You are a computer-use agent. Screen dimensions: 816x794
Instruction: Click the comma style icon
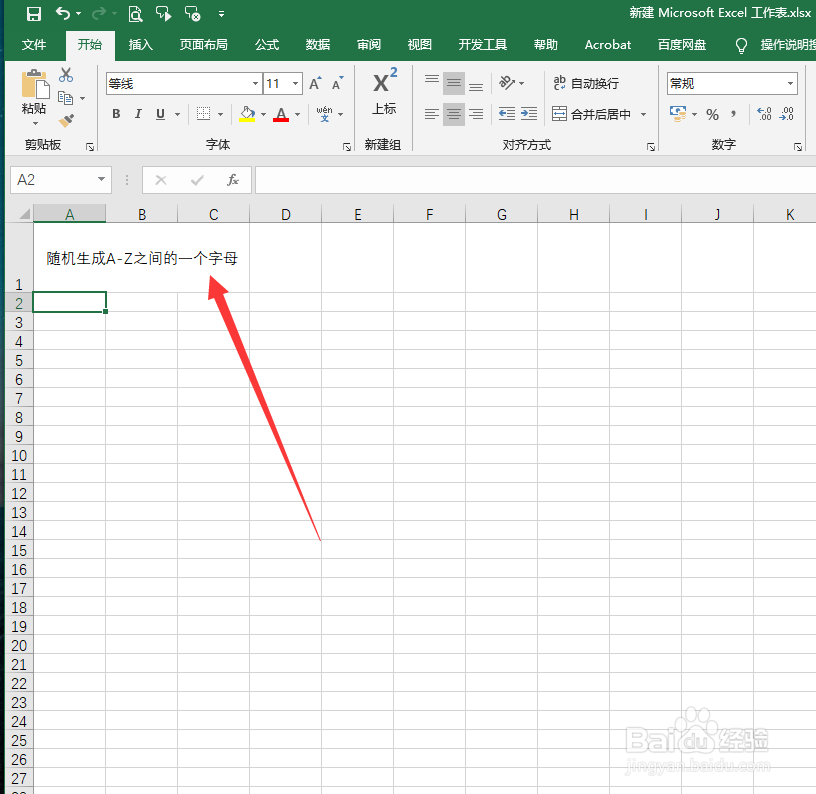(x=733, y=114)
